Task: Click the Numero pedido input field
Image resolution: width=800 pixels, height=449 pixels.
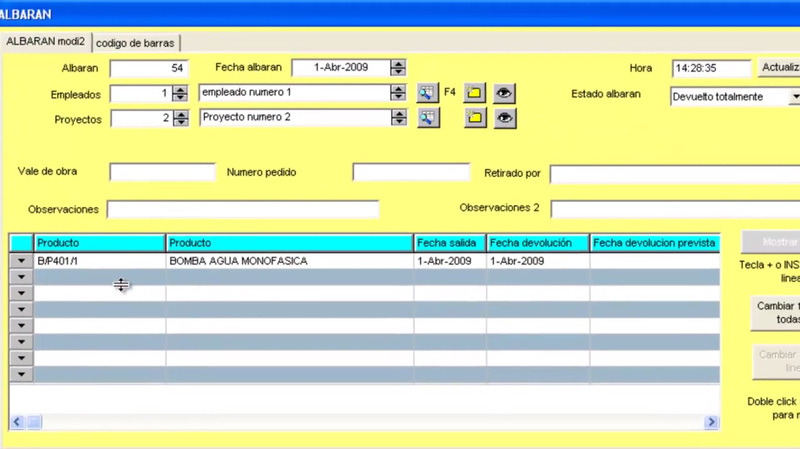Action: (x=410, y=172)
